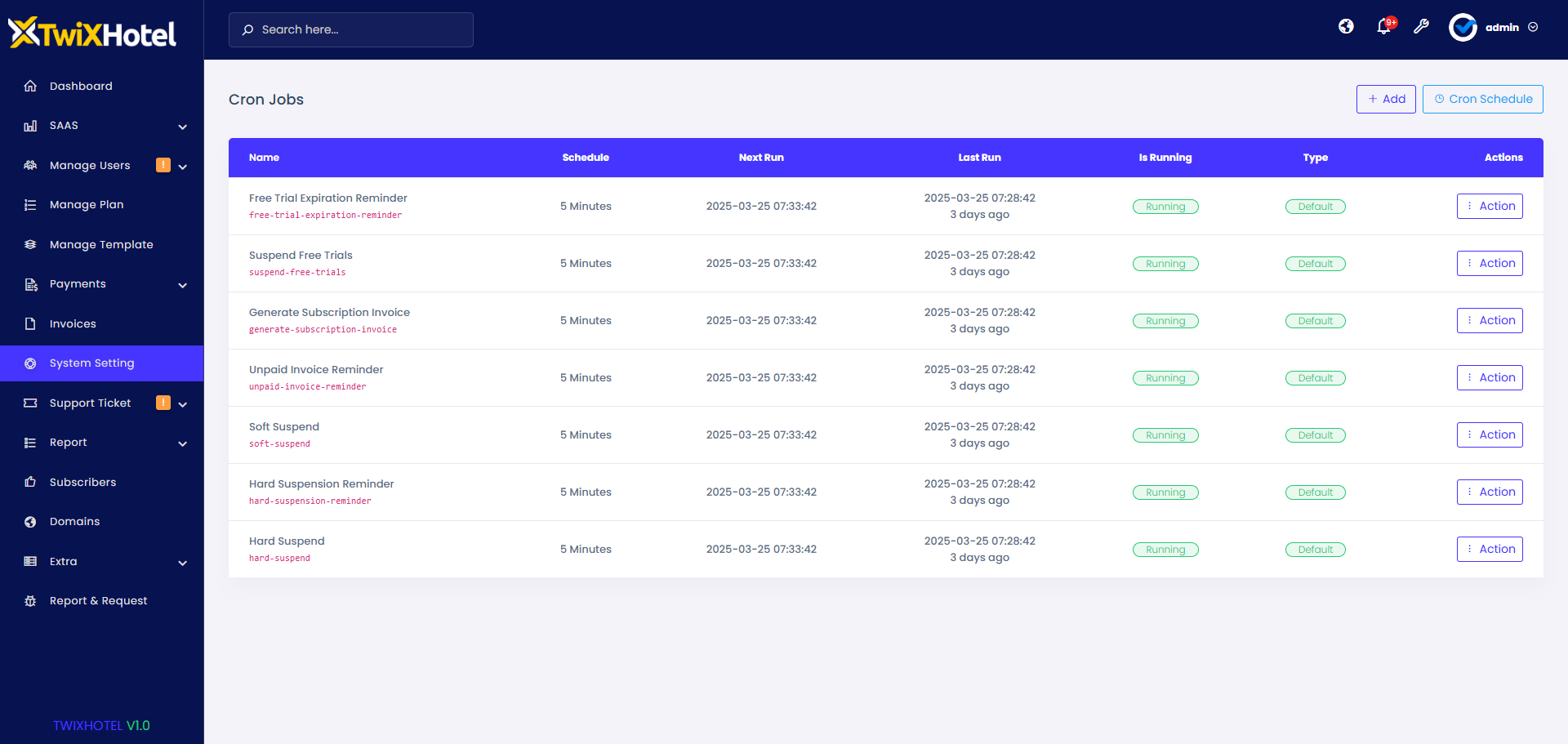
Task: Select the Dashboard home icon
Action: click(x=30, y=86)
